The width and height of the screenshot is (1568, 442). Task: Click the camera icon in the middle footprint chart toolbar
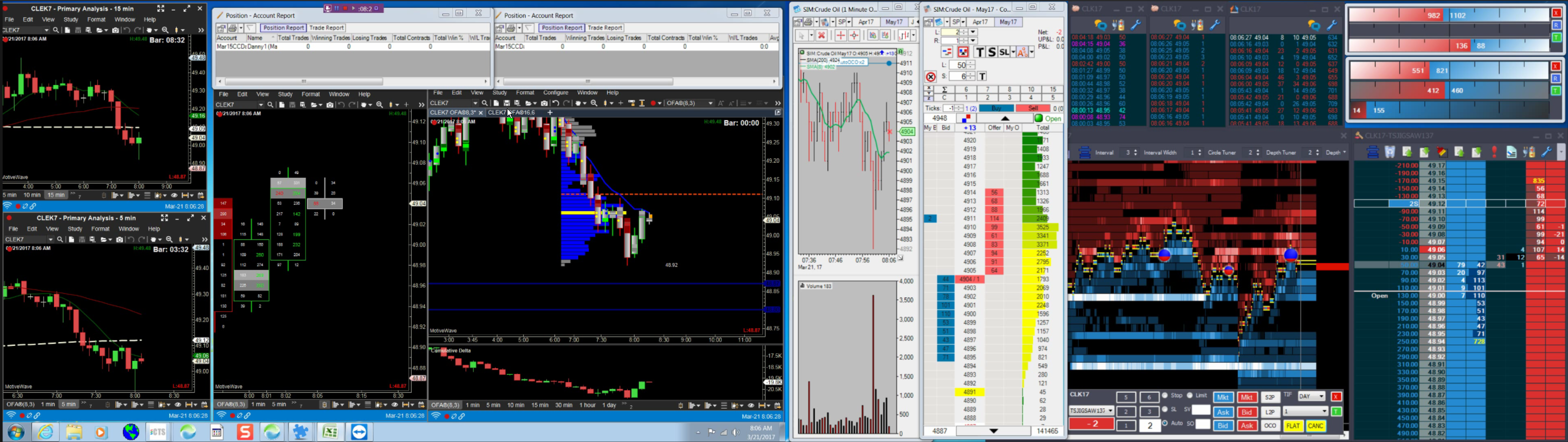click(x=330, y=105)
